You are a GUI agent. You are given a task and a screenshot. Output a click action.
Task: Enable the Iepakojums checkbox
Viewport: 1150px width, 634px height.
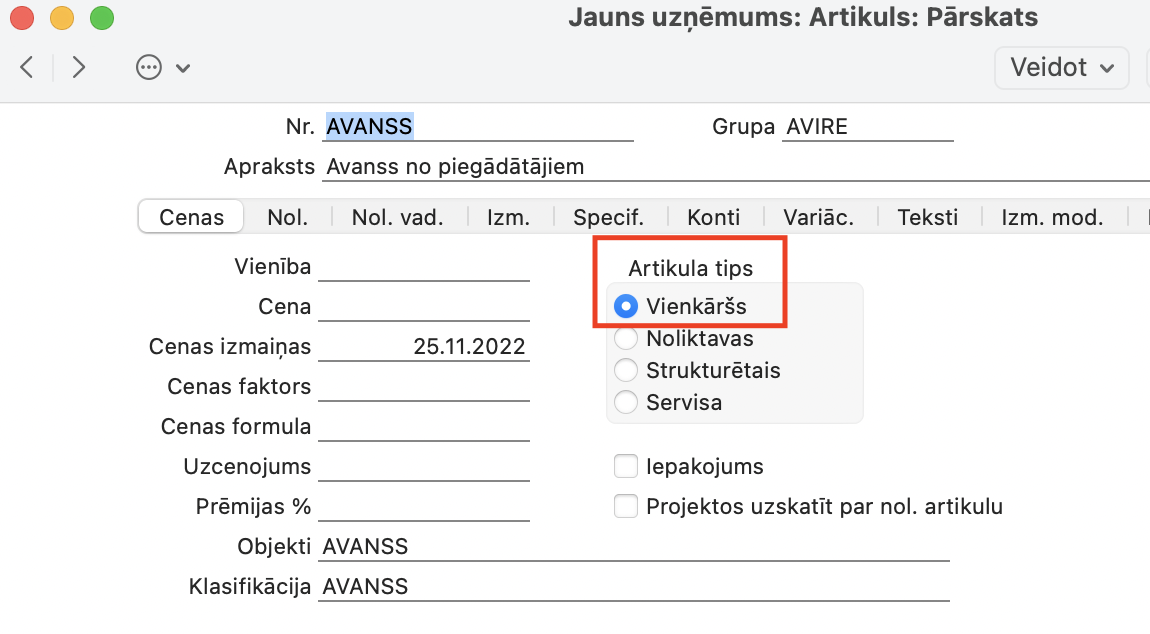[626, 466]
